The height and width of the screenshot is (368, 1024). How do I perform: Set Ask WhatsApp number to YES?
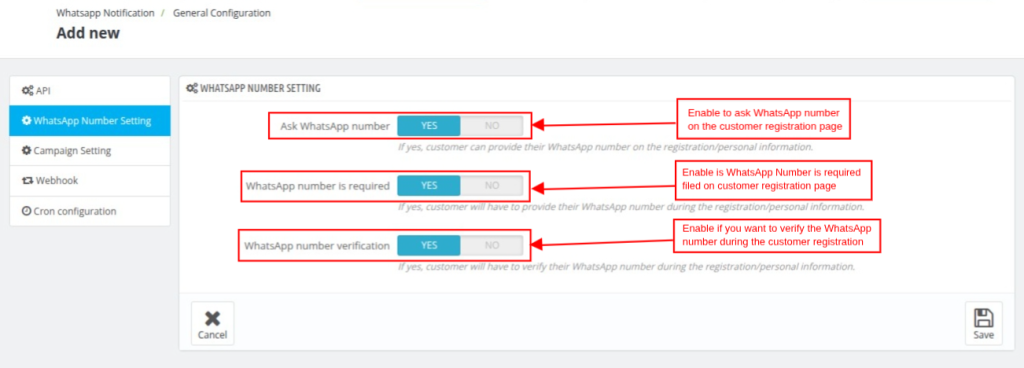click(429, 126)
